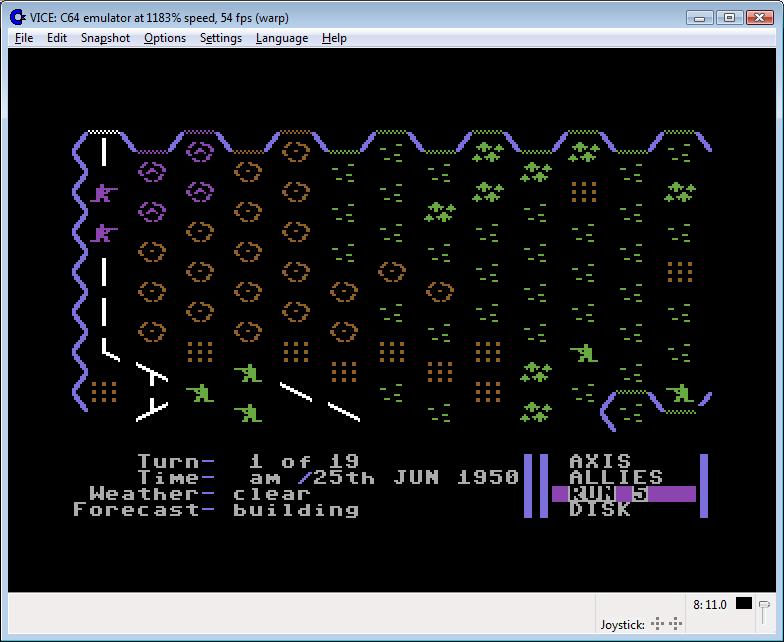Select DISK in the game menu
This screenshot has height=642, width=784.
click(x=600, y=510)
